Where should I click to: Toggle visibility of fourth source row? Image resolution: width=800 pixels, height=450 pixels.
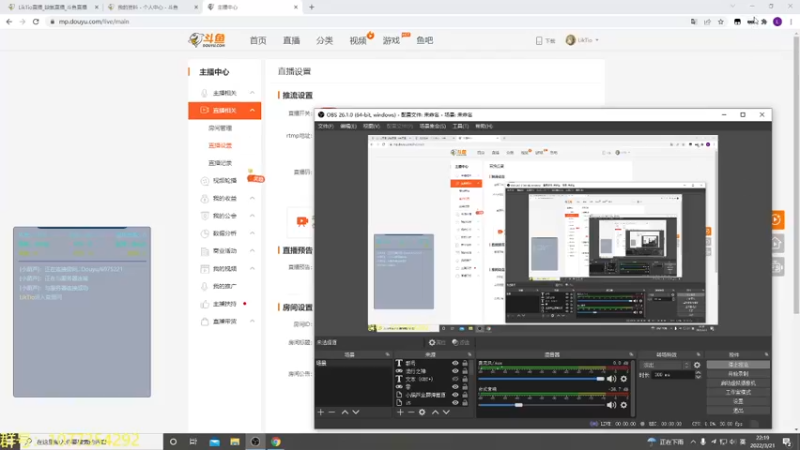click(455, 387)
